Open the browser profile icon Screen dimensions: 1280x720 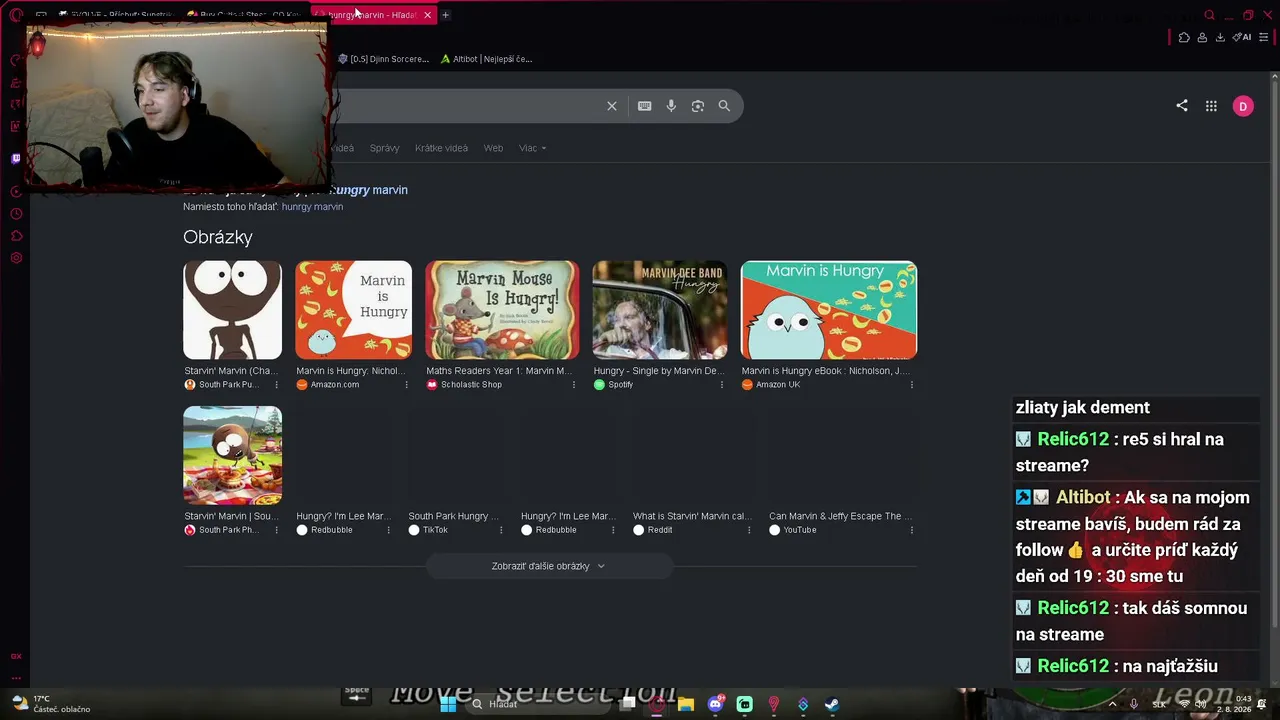click(1202, 38)
